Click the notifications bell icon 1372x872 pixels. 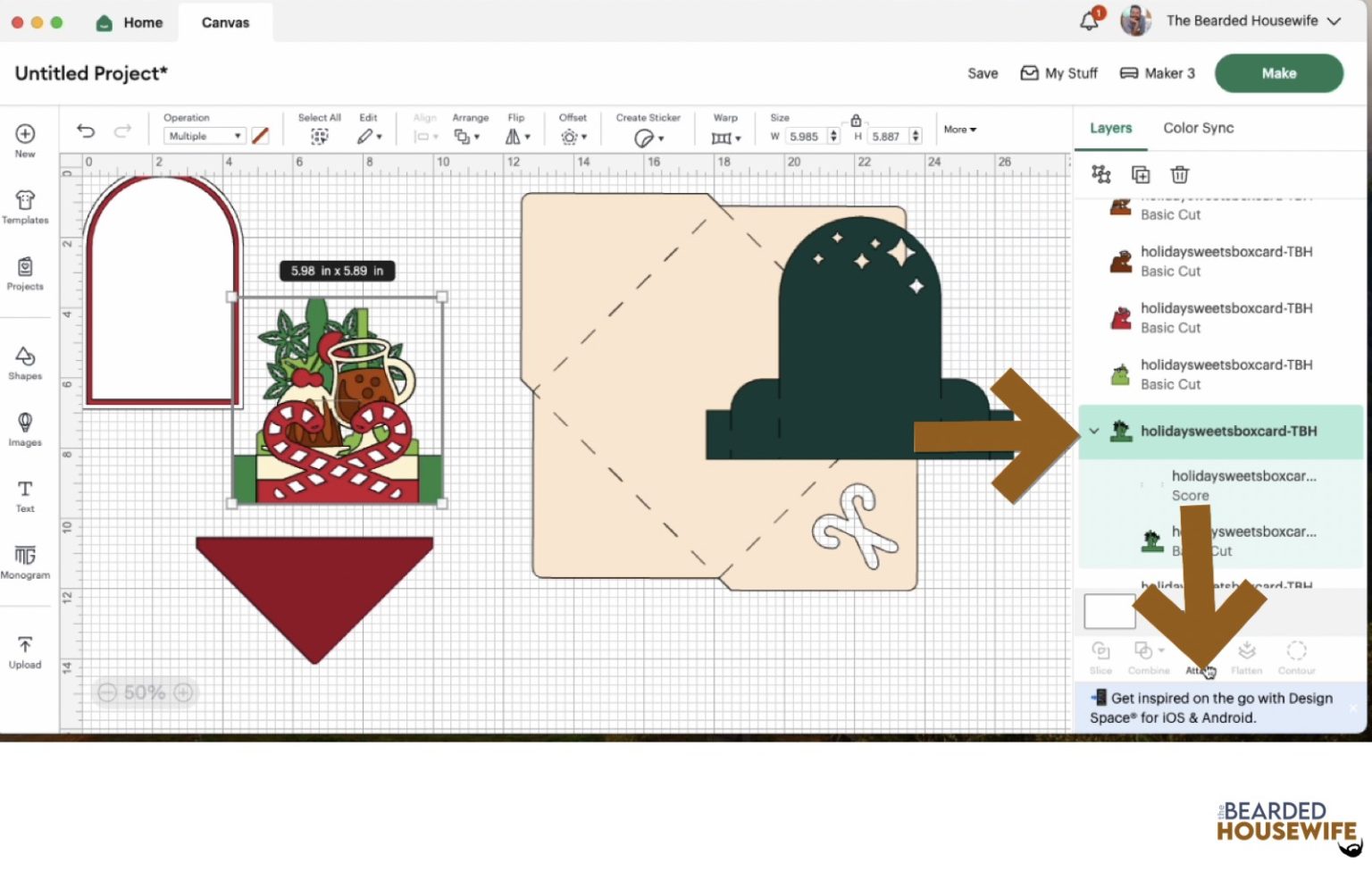coord(1090,21)
